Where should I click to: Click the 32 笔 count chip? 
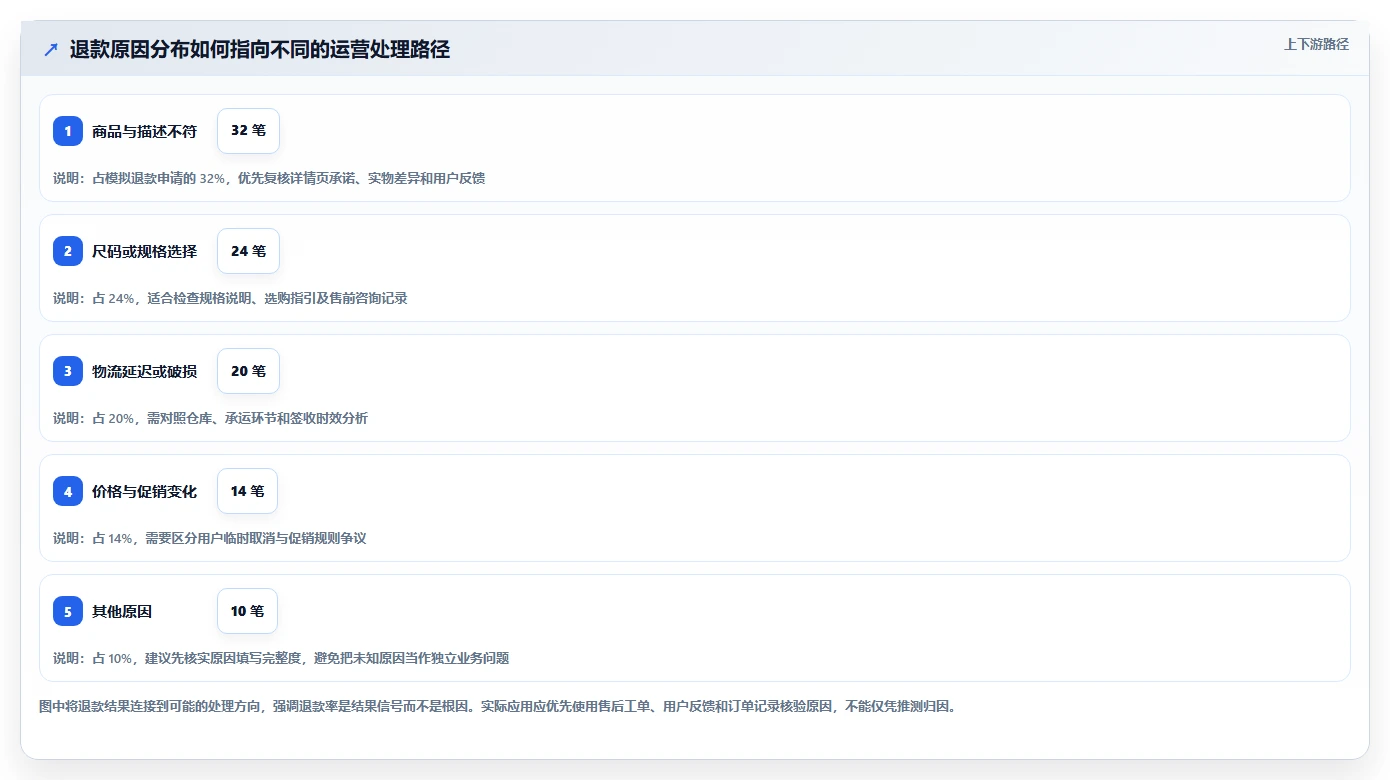click(248, 131)
